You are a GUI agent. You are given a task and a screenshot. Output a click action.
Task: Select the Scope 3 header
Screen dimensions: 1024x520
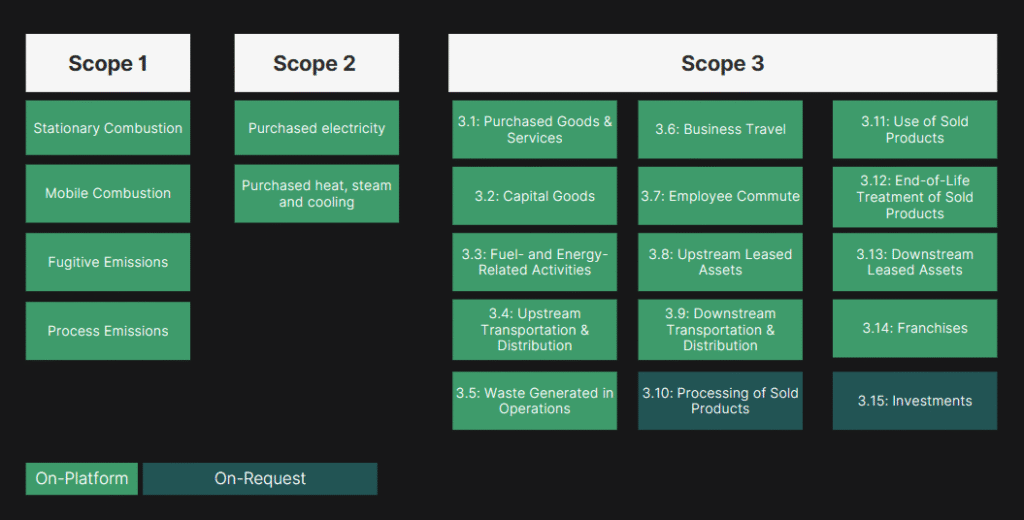pos(722,63)
